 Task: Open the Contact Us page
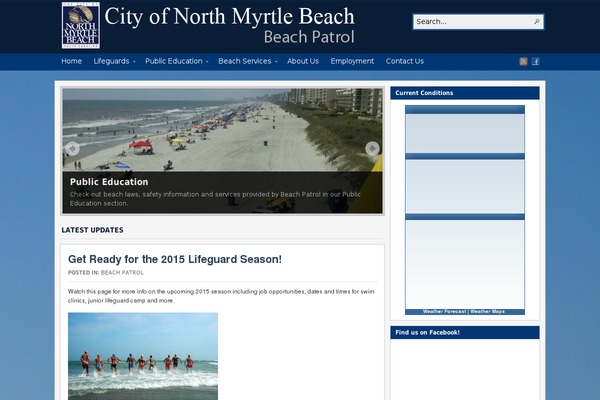coord(404,61)
